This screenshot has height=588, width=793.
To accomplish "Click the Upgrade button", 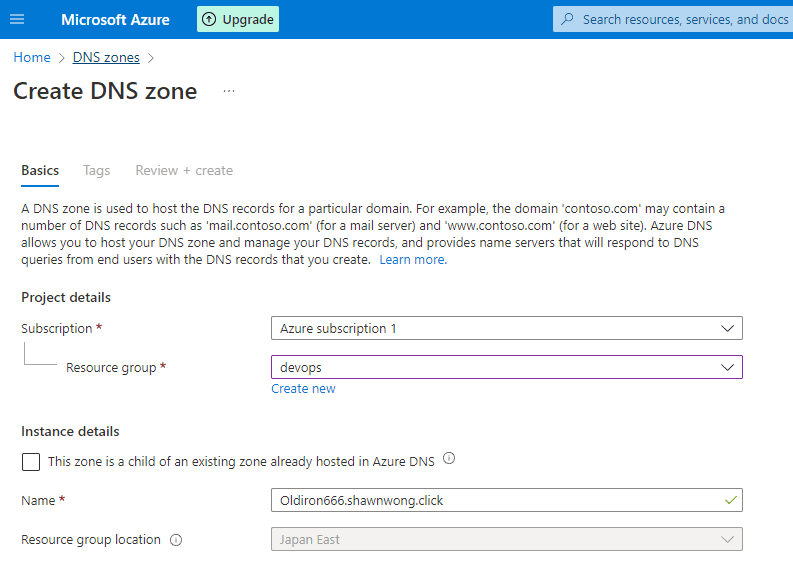I will (238, 19).
